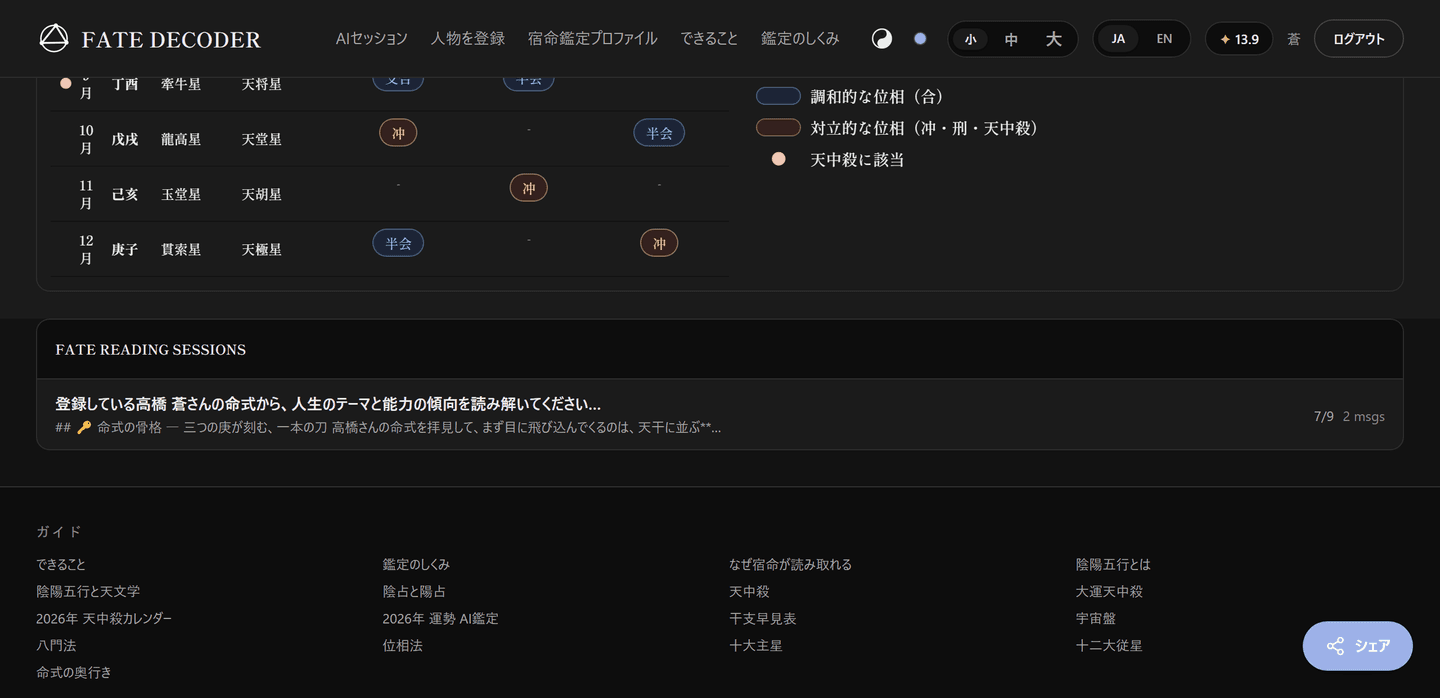
Task: Open footer link 宇宙盤
Action: click(1096, 619)
